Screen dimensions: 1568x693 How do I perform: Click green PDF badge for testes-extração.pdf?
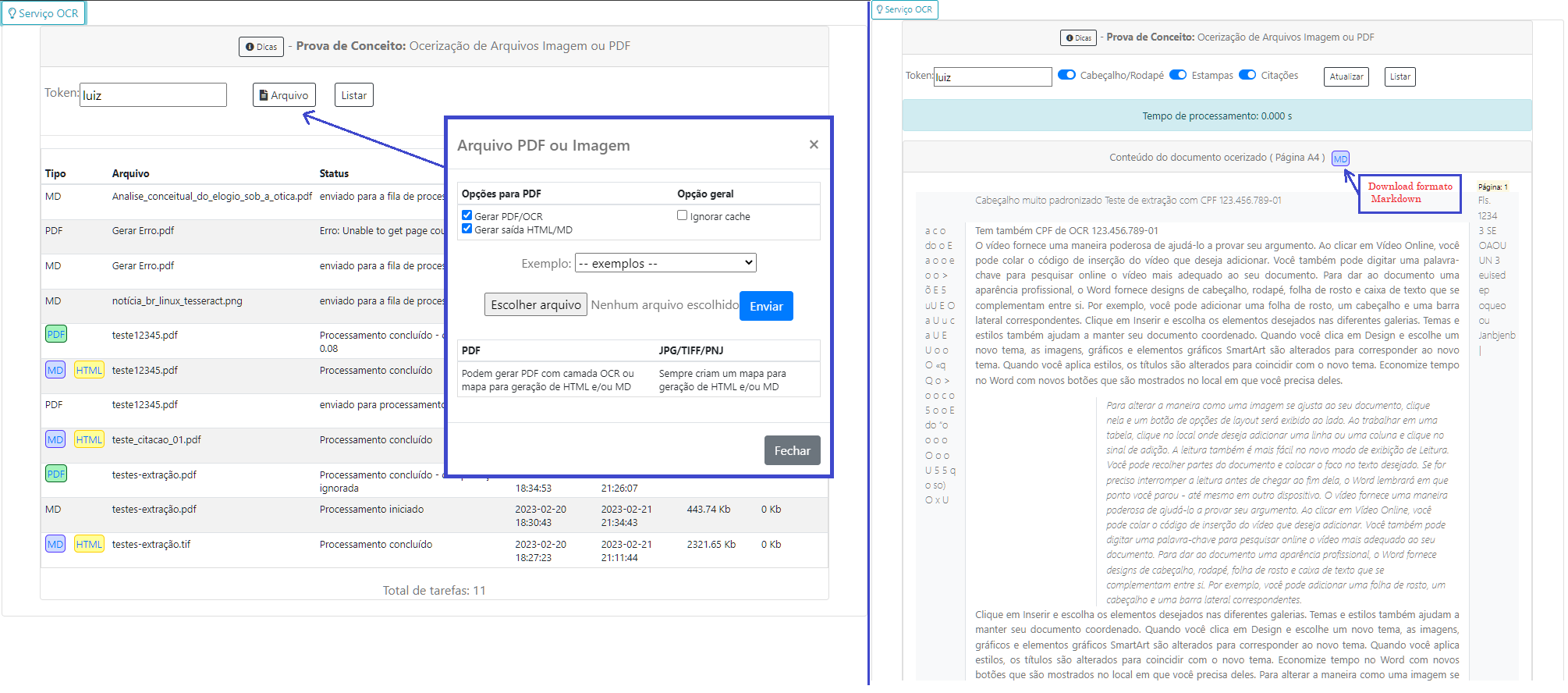pos(56,474)
